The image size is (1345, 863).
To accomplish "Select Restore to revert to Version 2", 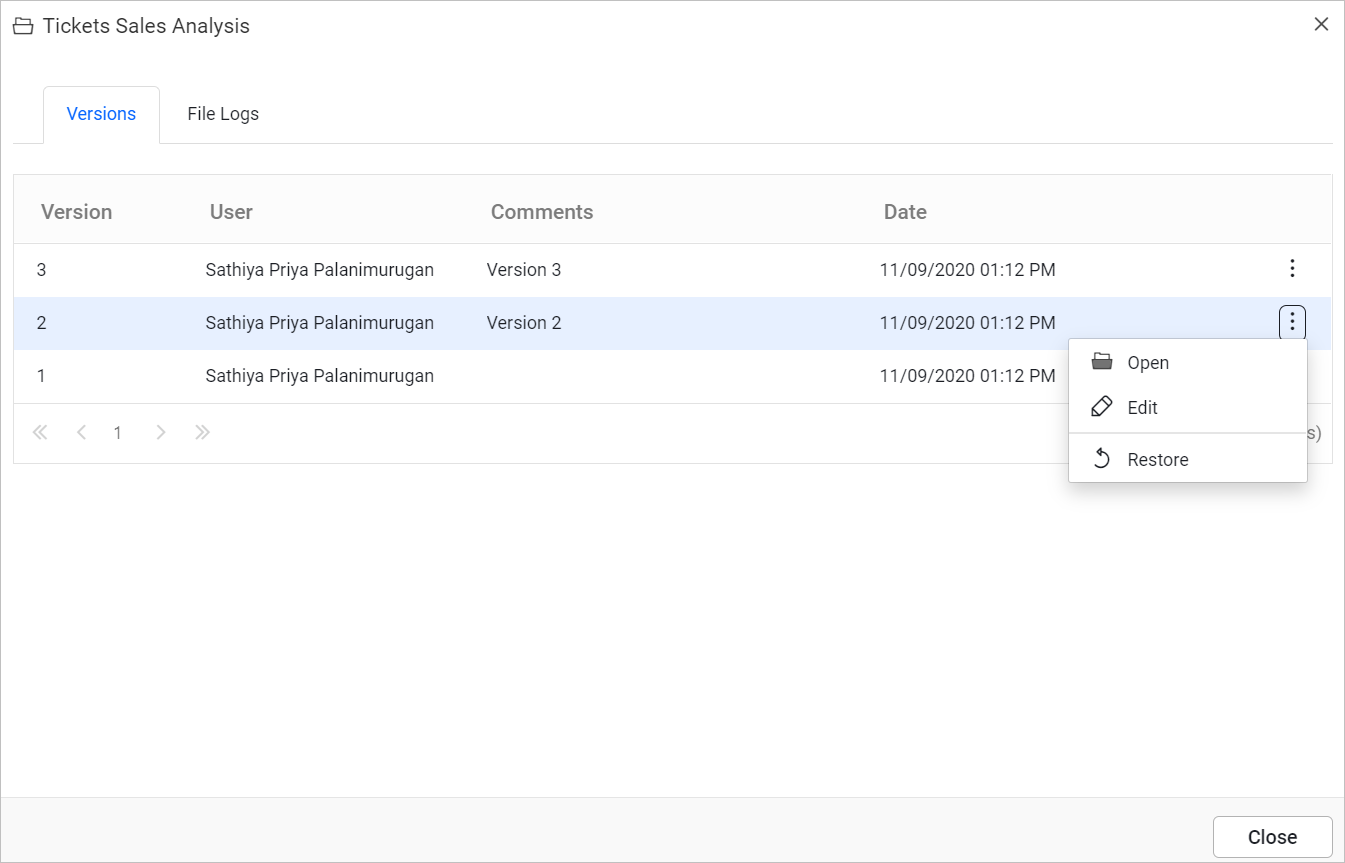I will [x=1157, y=458].
